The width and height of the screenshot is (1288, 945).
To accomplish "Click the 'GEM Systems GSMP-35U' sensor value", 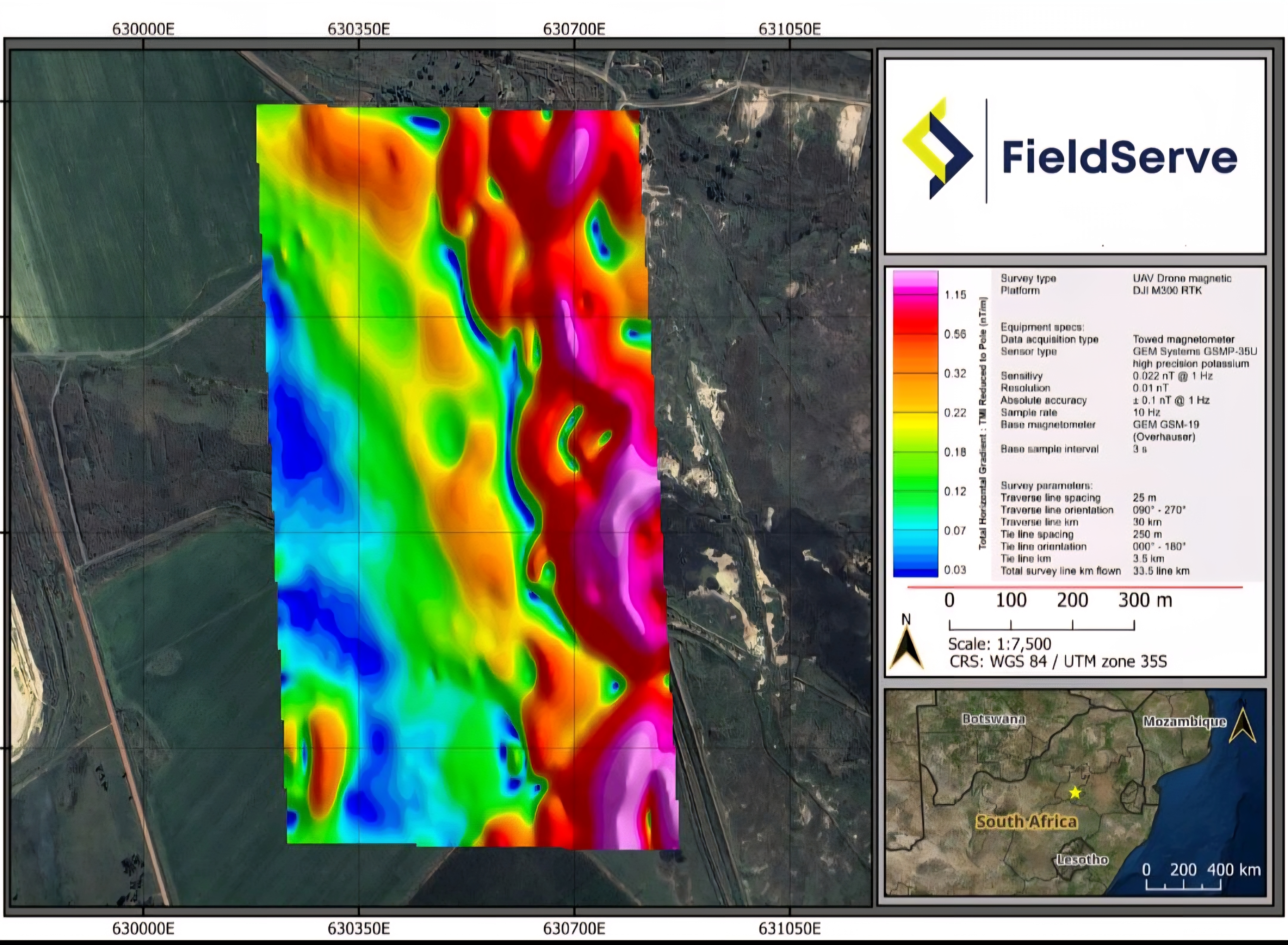I will pos(1195,352).
